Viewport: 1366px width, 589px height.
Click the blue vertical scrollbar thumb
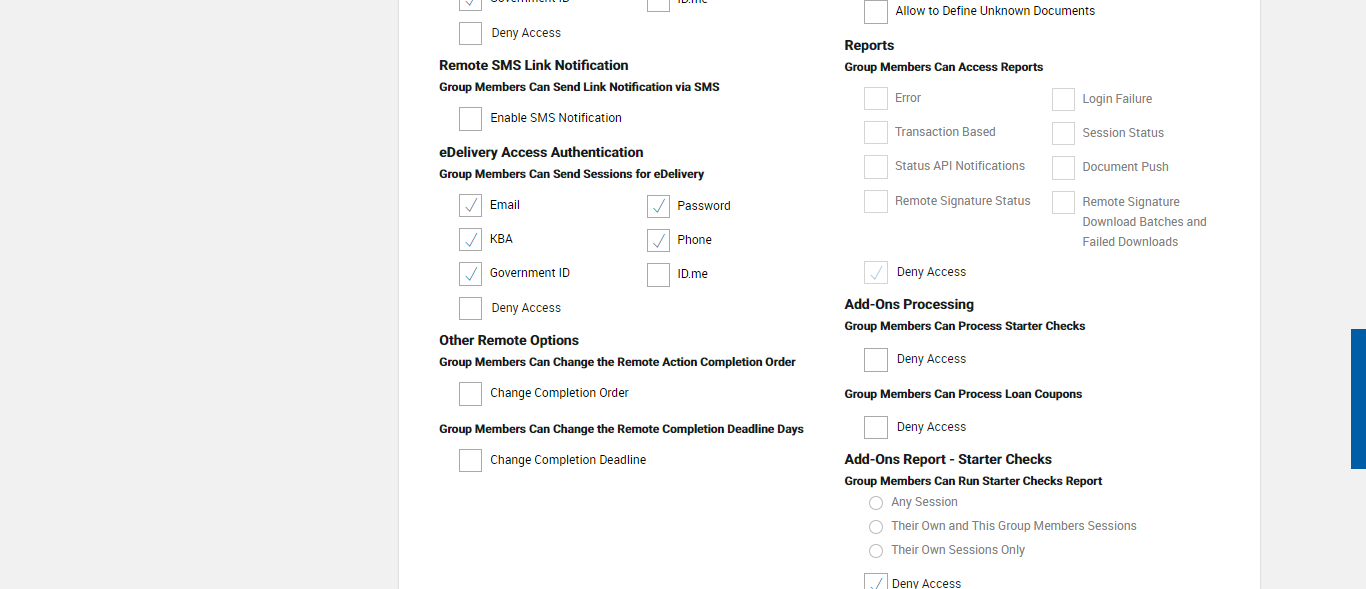tap(1358, 399)
